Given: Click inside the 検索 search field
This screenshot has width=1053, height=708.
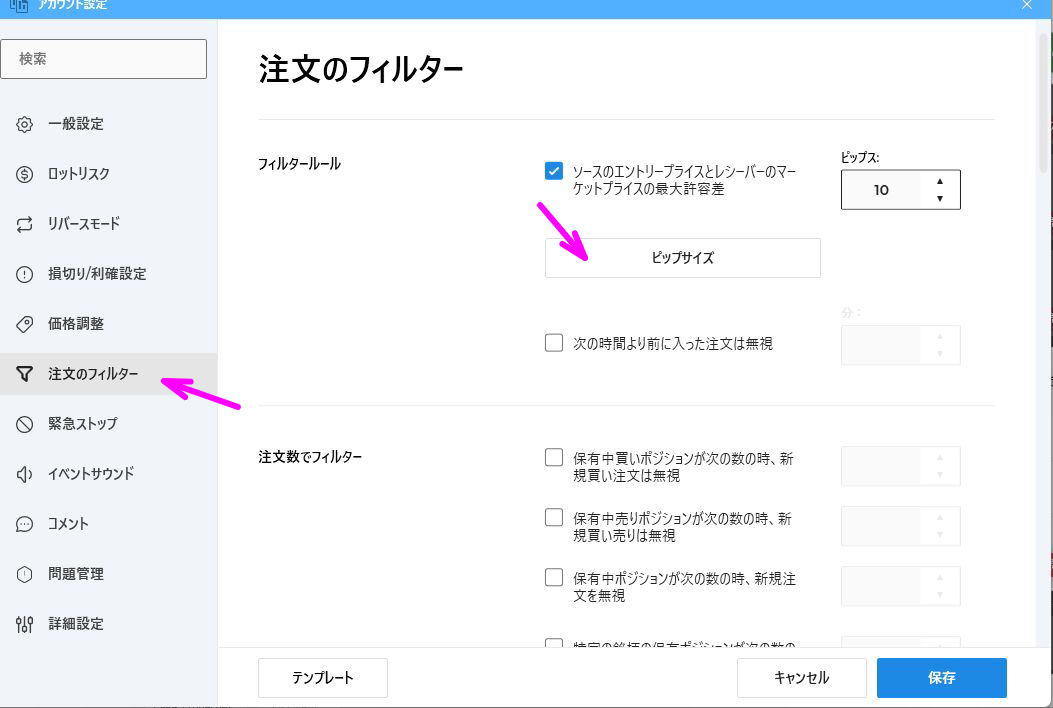Looking at the screenshot, I should tap(104, 58).
